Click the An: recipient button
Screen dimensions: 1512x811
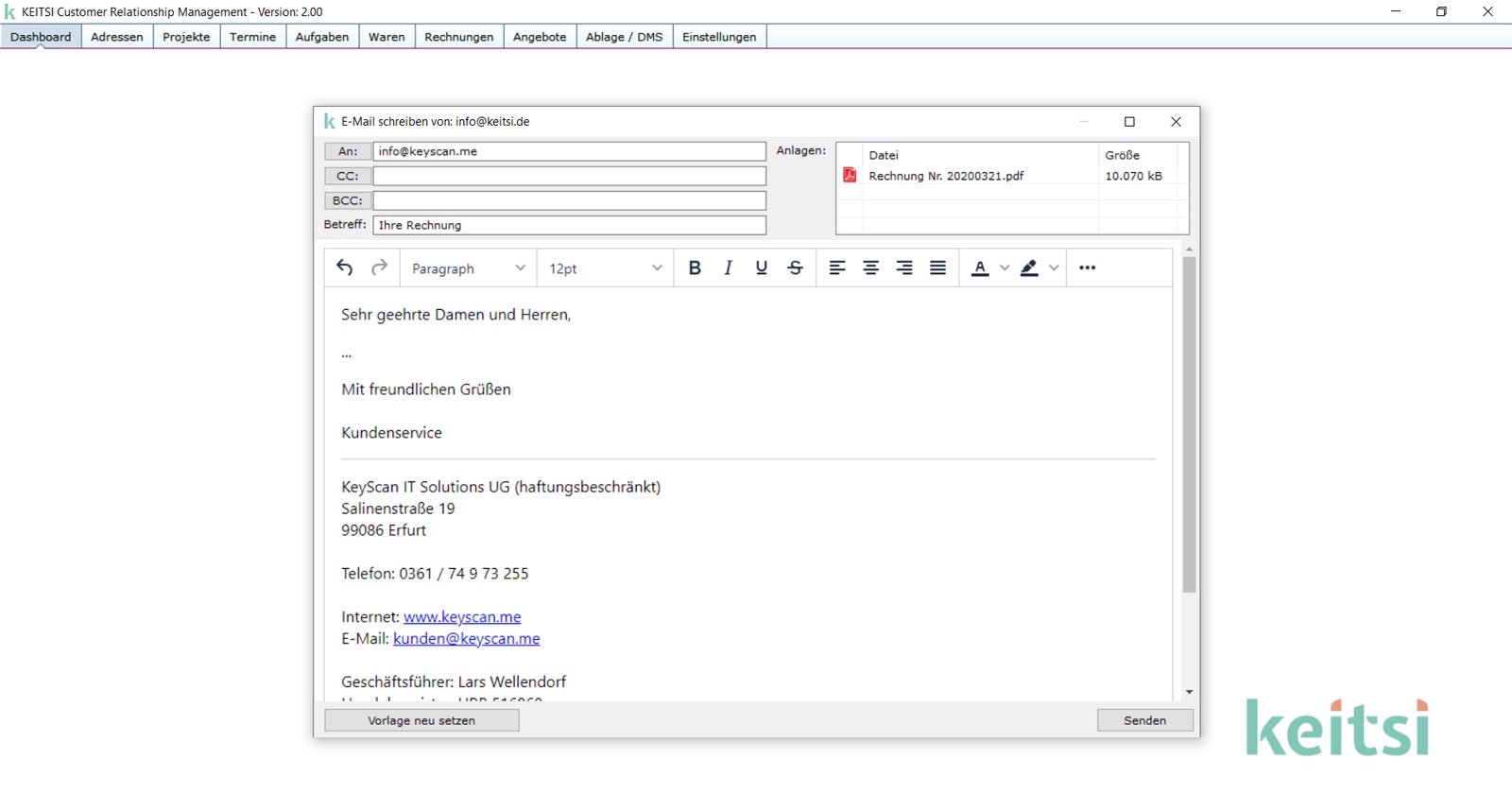click(x=348, y=151)
